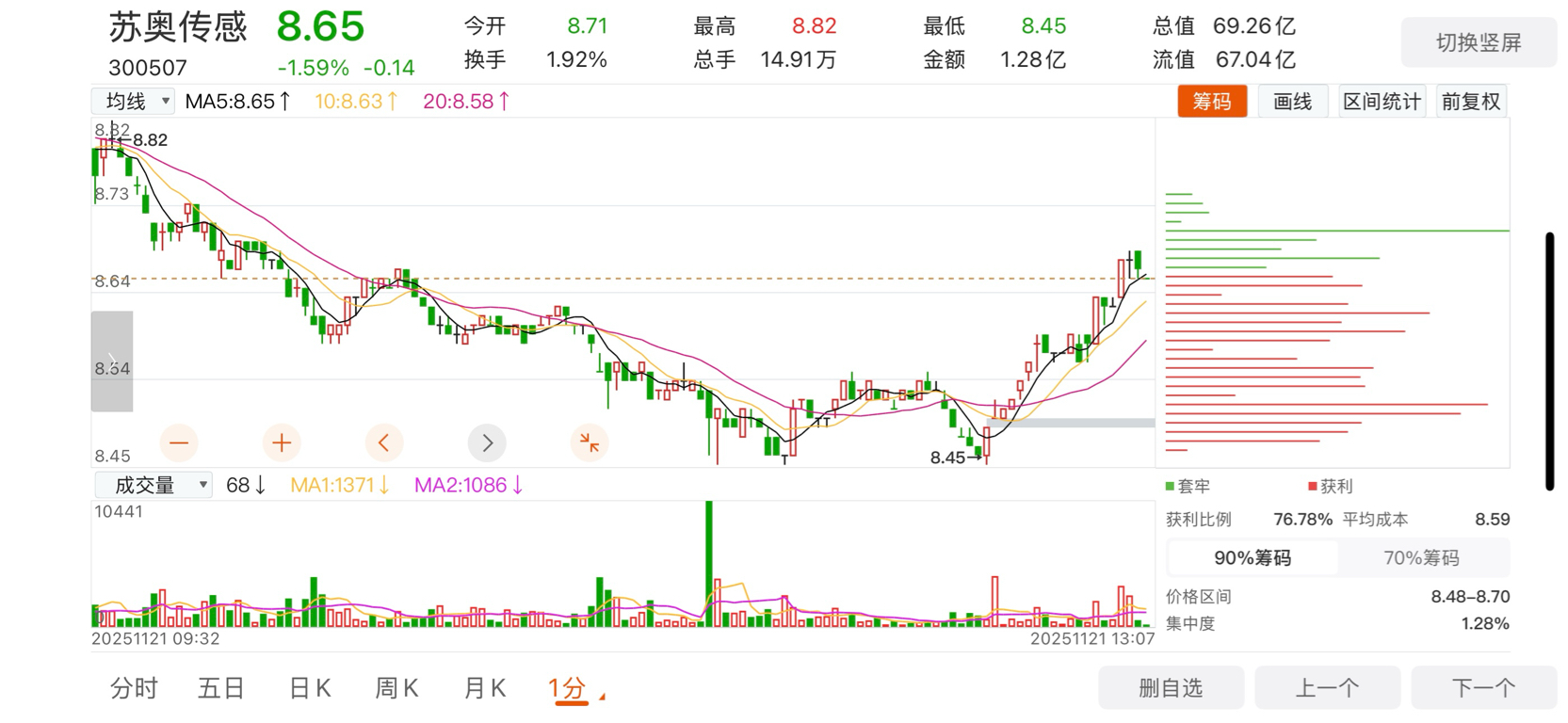
Task: Click the MA5:8.65 indicator label
Action: (237, 101)
